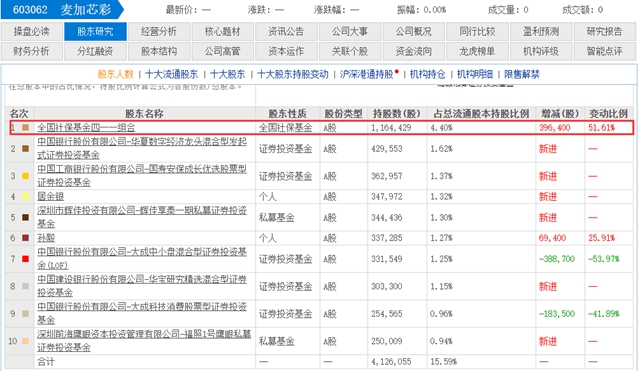Open 国泰安保成长优选股票型 fund link
This screenshot has width=640, height=371.
142,176
